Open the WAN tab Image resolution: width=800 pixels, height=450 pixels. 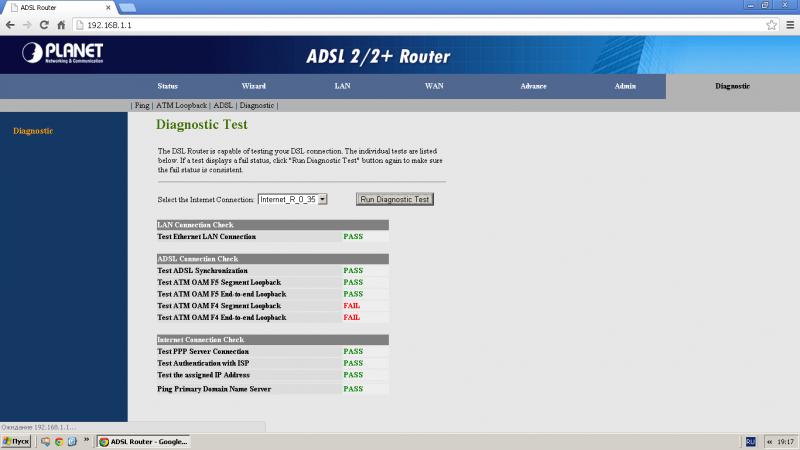pos(434,86)
